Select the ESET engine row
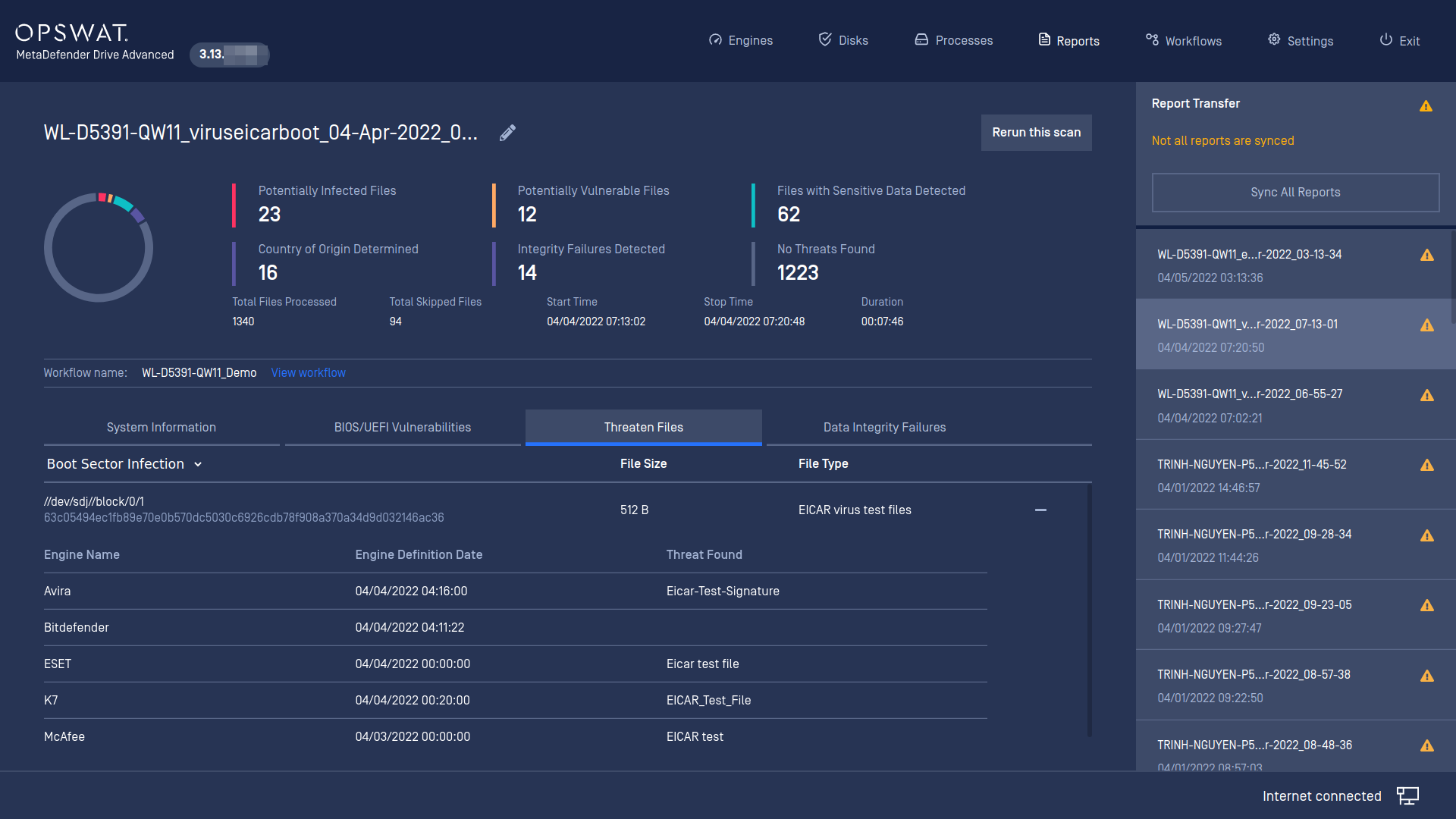Screen dimensions: 1456x819 516,664
